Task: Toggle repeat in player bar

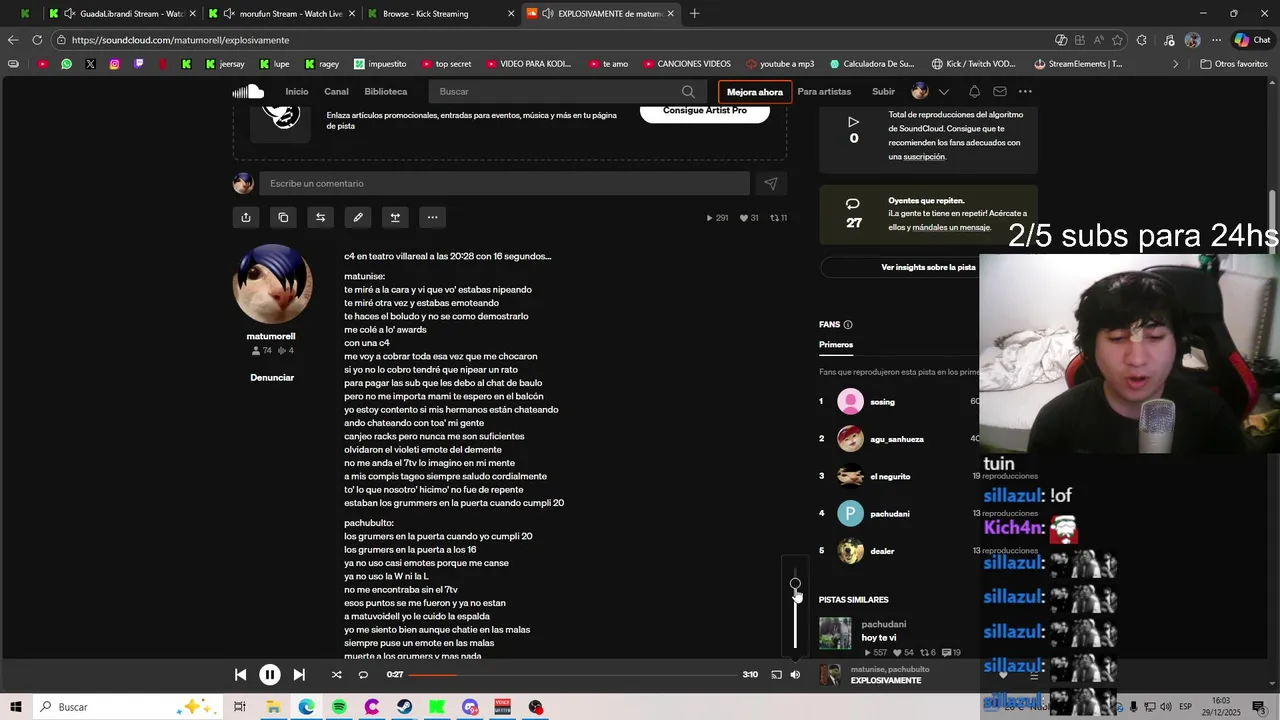Action: click(363, 675)
